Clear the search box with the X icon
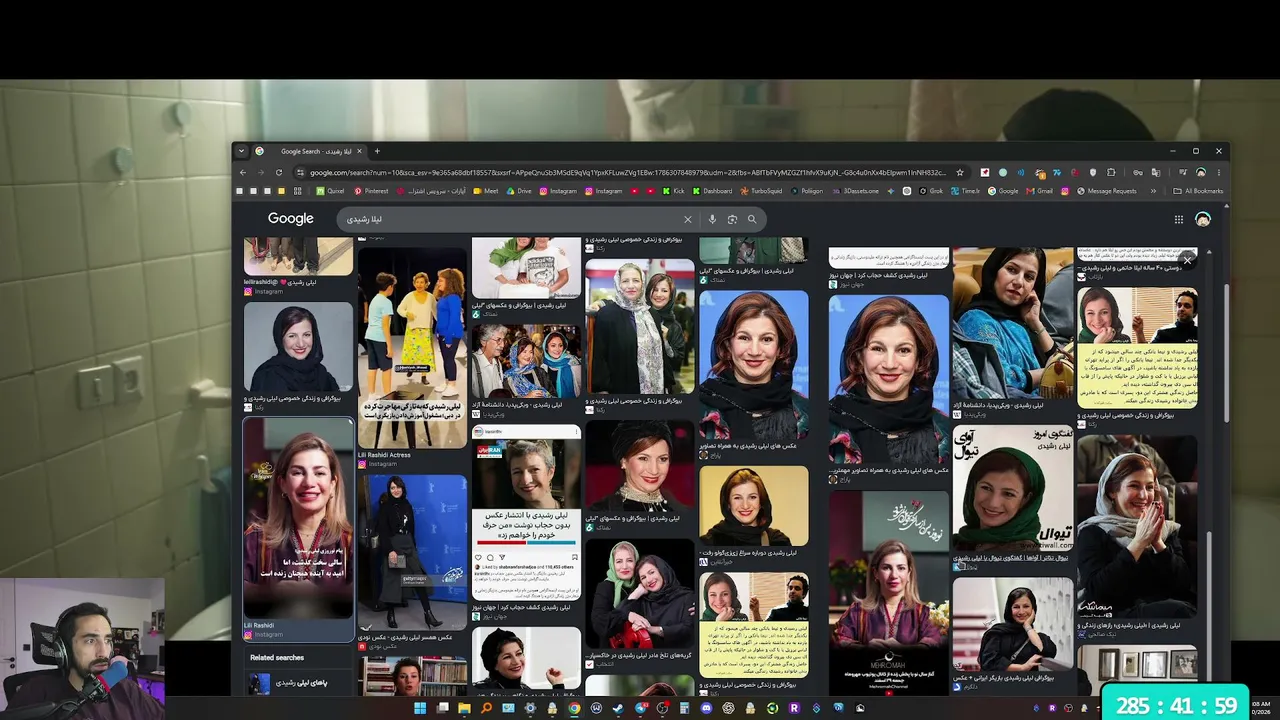Image resolution: width=1280 pixels, height=720 pixels. [x=688, y=219]
